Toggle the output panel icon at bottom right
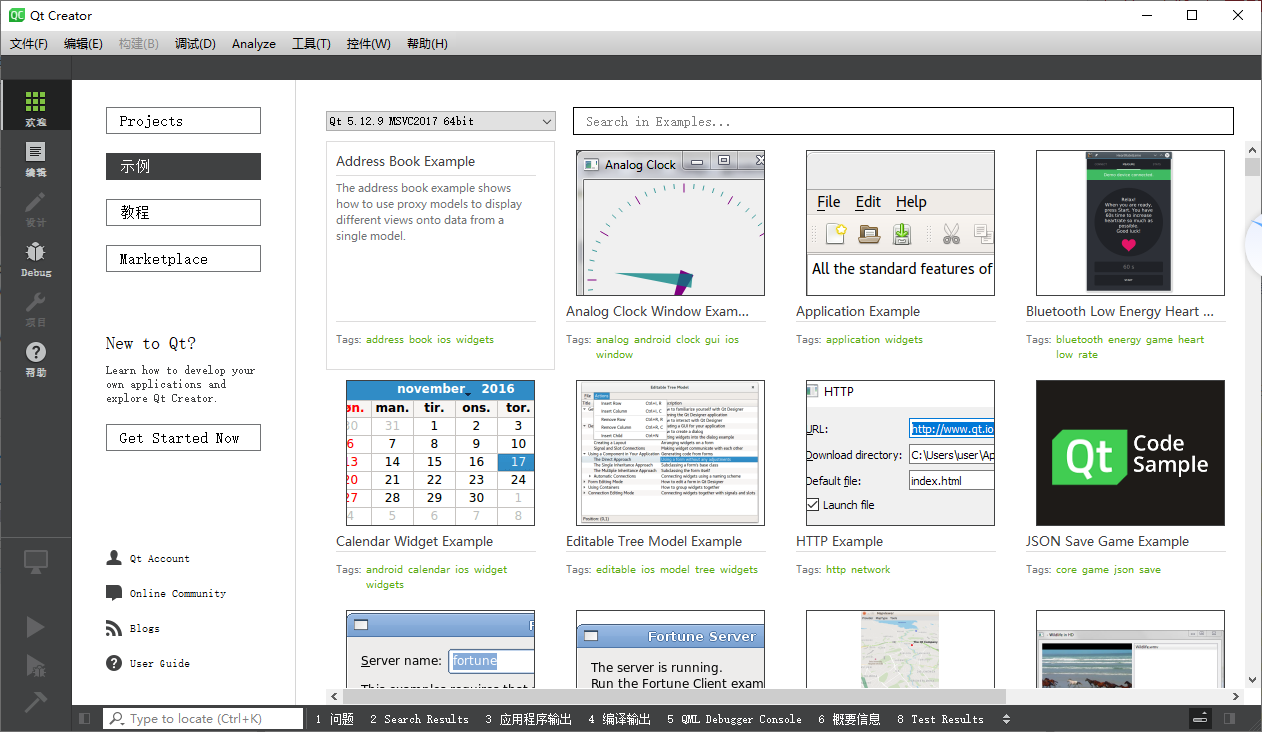This screenshot has height=732, width=1262. coord(1199,718)
